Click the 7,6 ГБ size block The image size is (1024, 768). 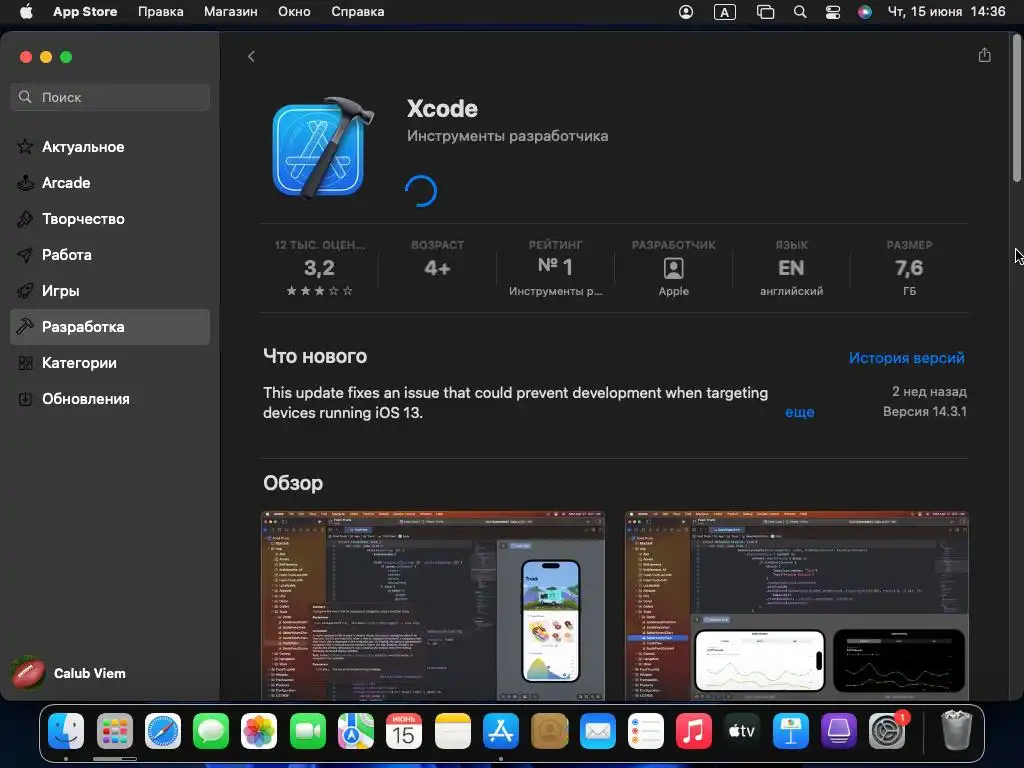click(x=909, y=268)
